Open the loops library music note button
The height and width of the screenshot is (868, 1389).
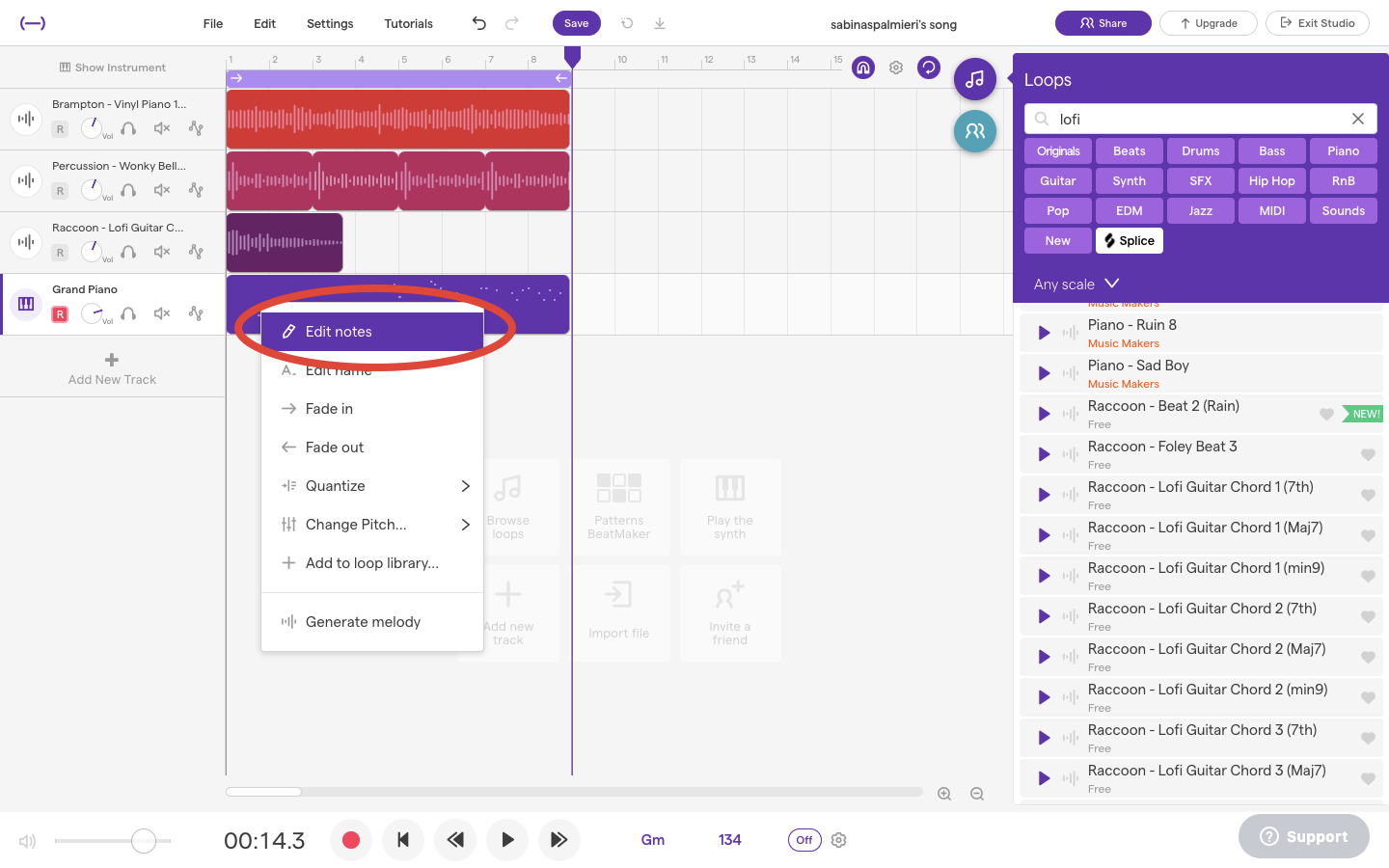pyautogui.click(x=975, y=79)
